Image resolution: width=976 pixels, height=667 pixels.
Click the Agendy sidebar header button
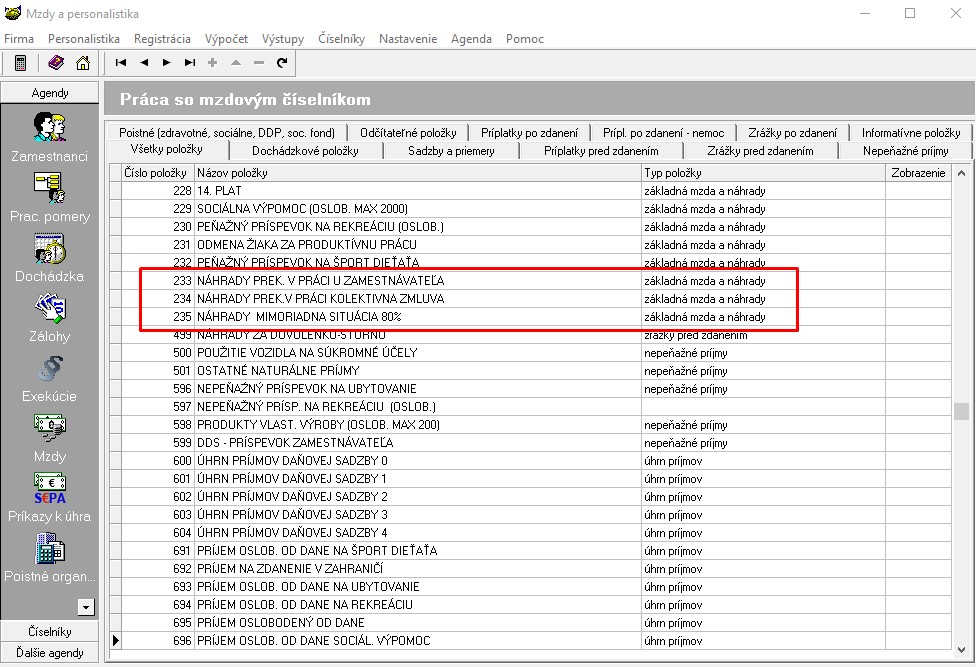click(50, 93)
